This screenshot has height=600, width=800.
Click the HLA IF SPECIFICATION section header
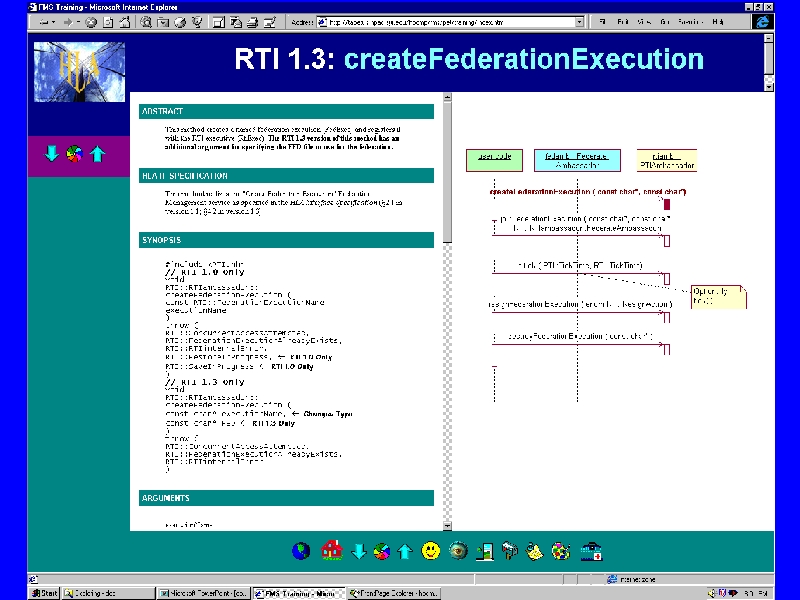tap(286, 176)
